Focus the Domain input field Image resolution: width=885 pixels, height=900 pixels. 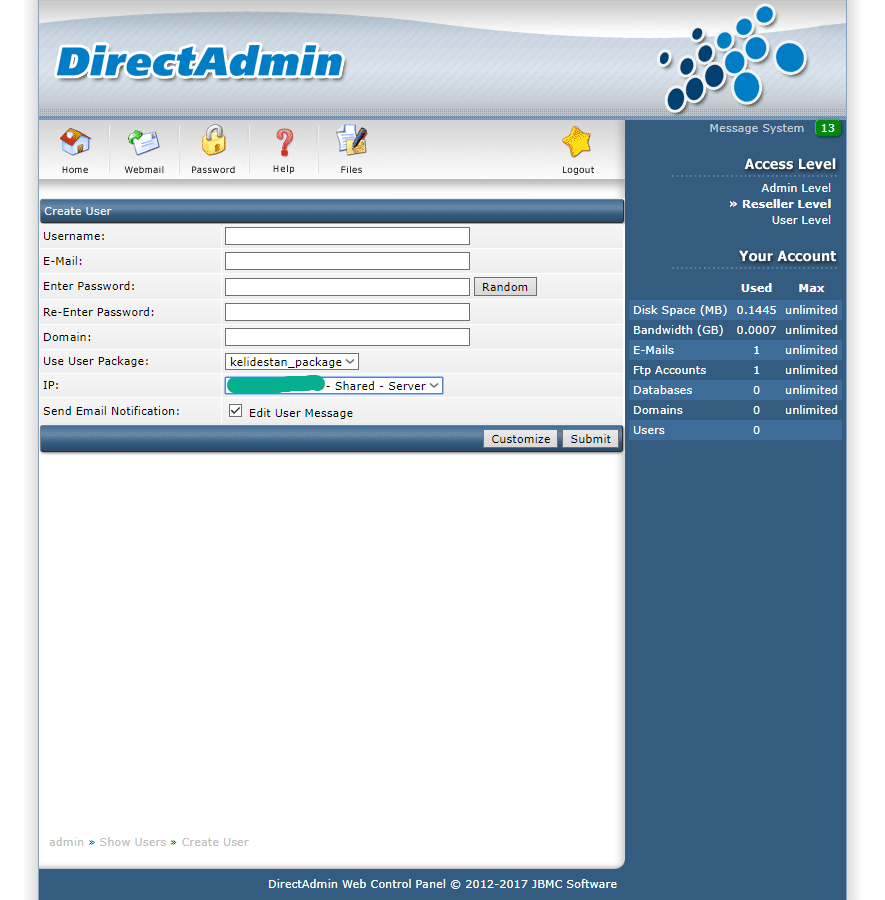click(x=347, y=337)
